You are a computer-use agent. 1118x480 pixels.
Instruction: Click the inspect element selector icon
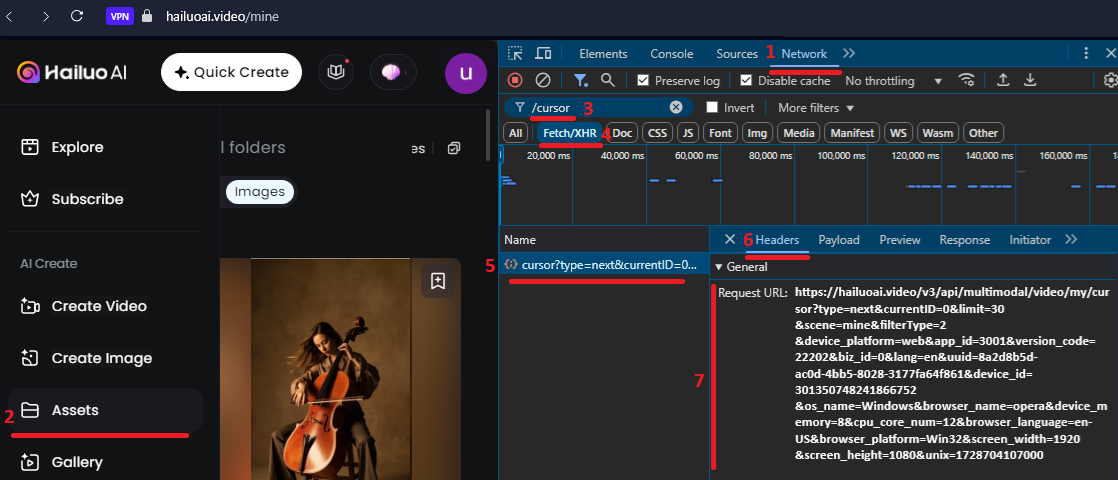tap(515, 54)
